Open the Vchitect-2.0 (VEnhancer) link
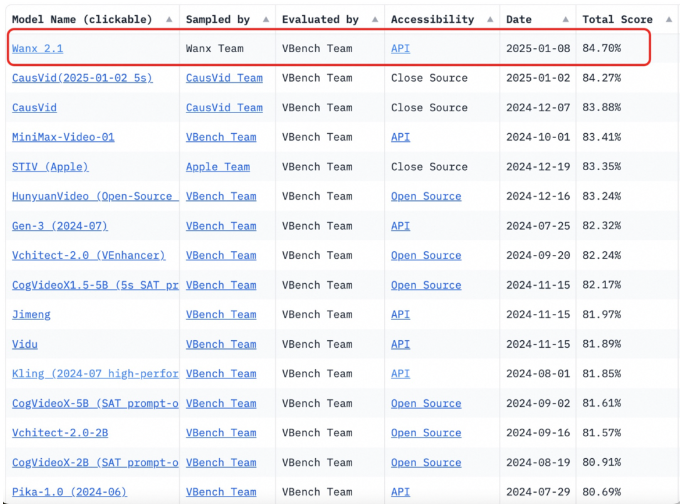Screen dimensions: 683x504 (88, 255)
